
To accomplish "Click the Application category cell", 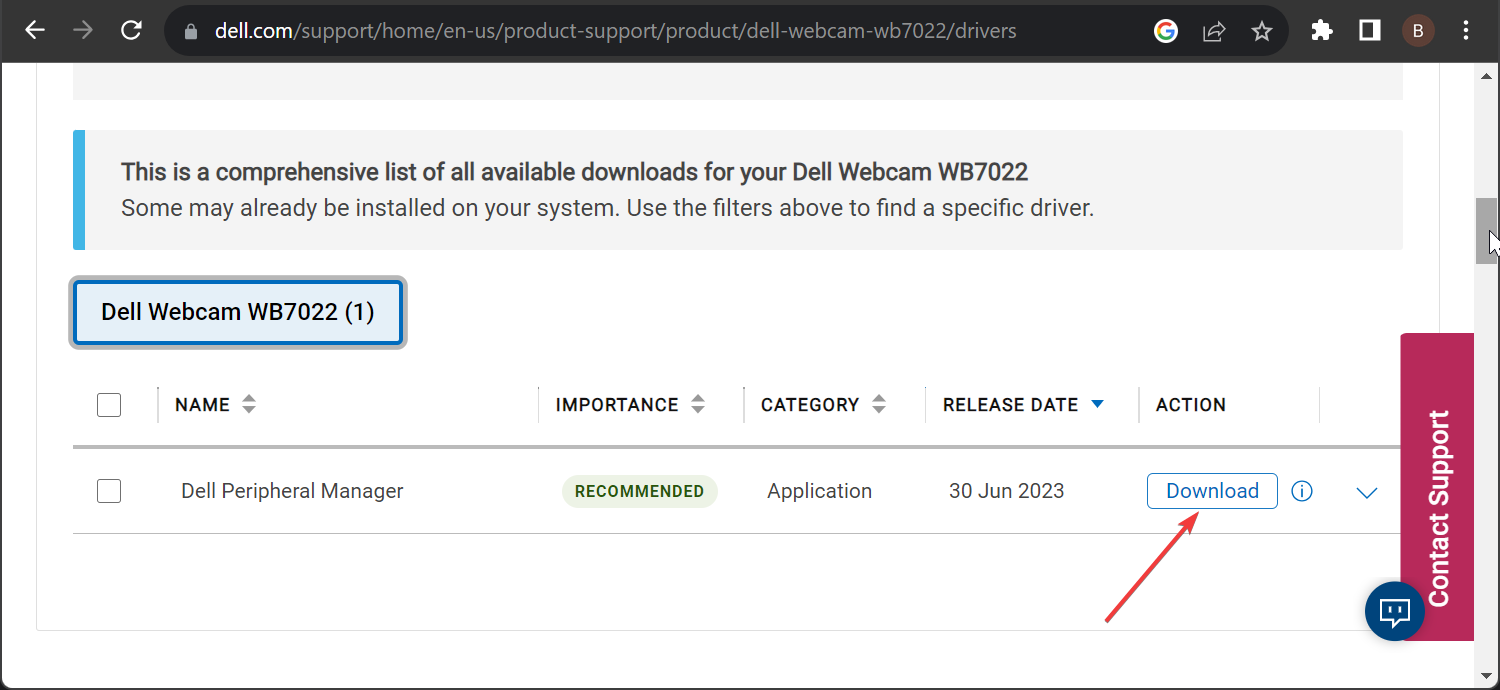I will point(820,491).
